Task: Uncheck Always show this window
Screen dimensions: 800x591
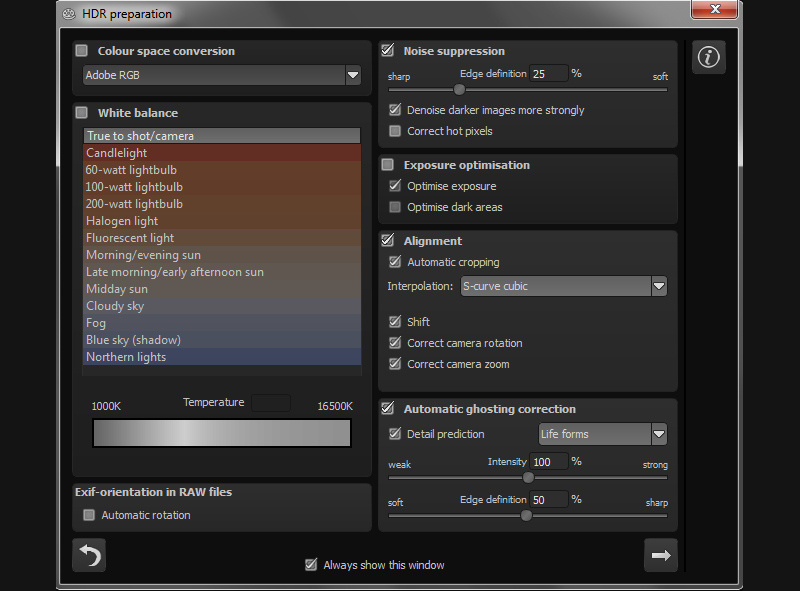Action: 311,564
